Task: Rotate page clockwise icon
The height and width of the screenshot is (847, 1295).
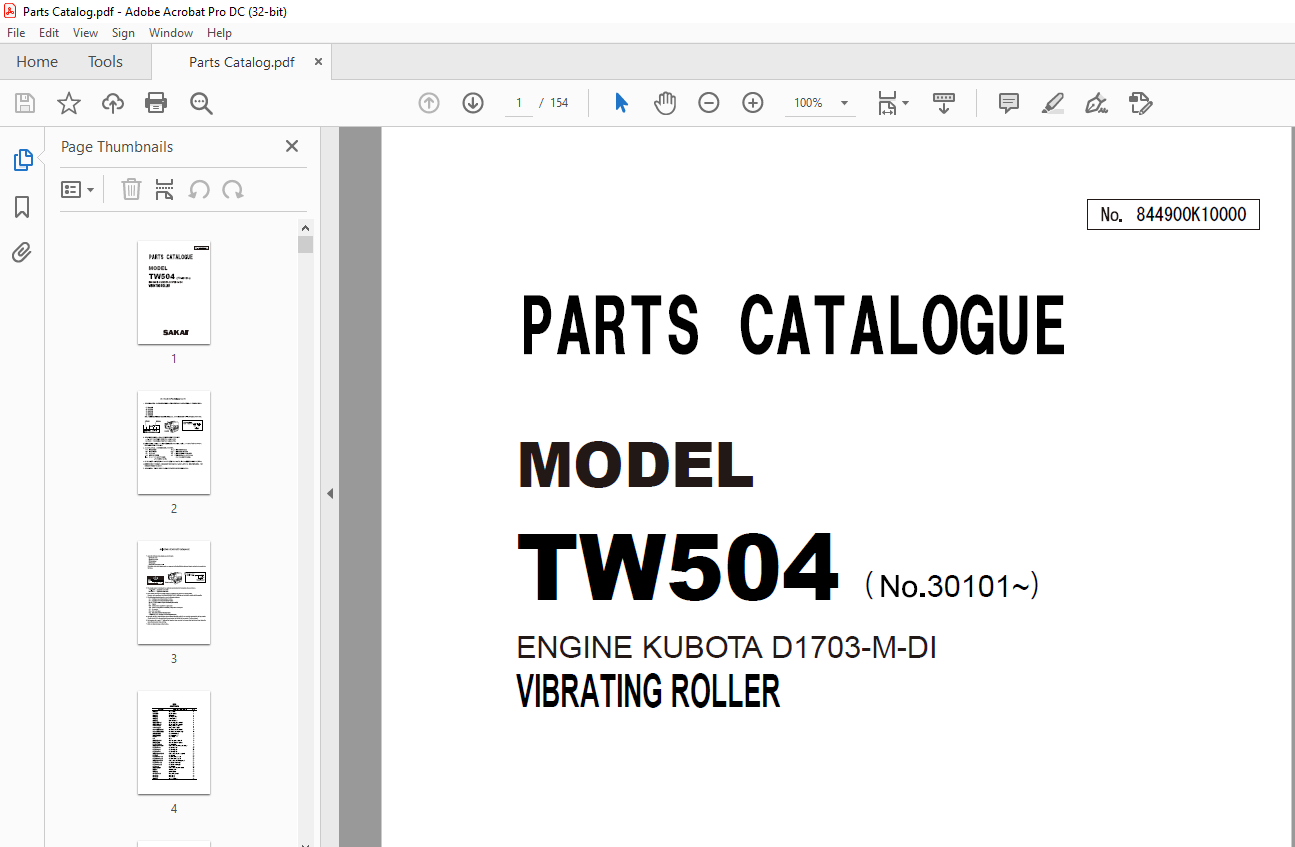Action: click(233, 189)
